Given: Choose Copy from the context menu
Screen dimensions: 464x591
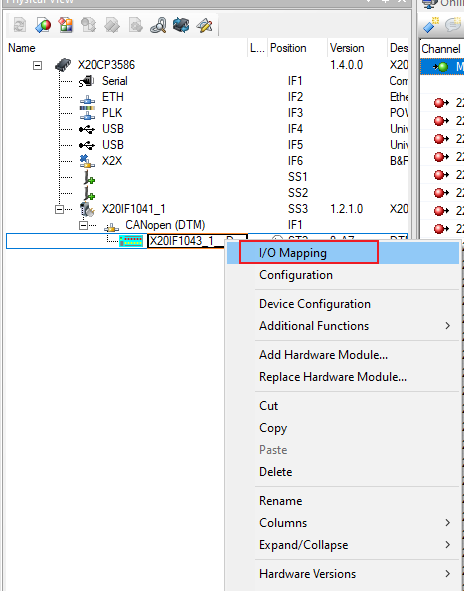Looking at the screenshot, I should [x=343, y=428].
